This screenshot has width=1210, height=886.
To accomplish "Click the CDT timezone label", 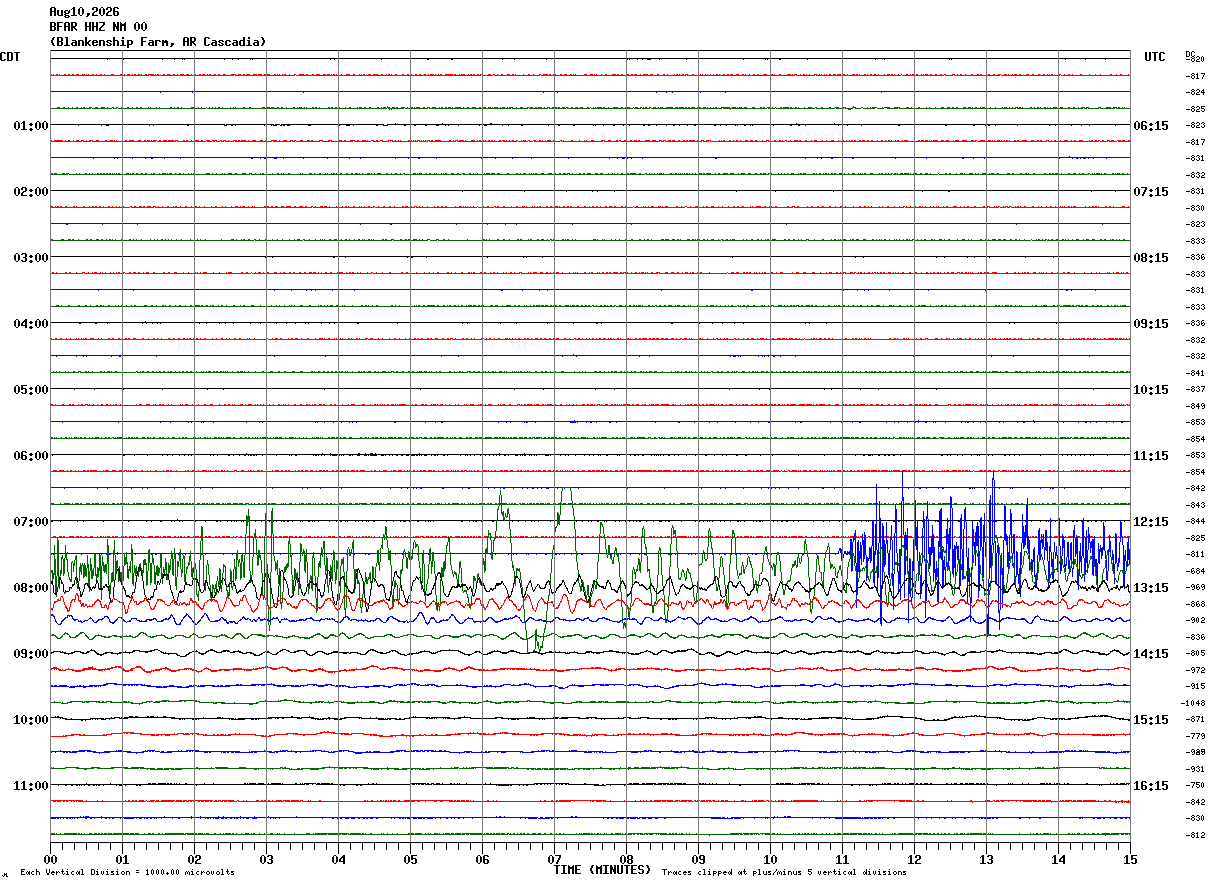I will pos(10,57).
